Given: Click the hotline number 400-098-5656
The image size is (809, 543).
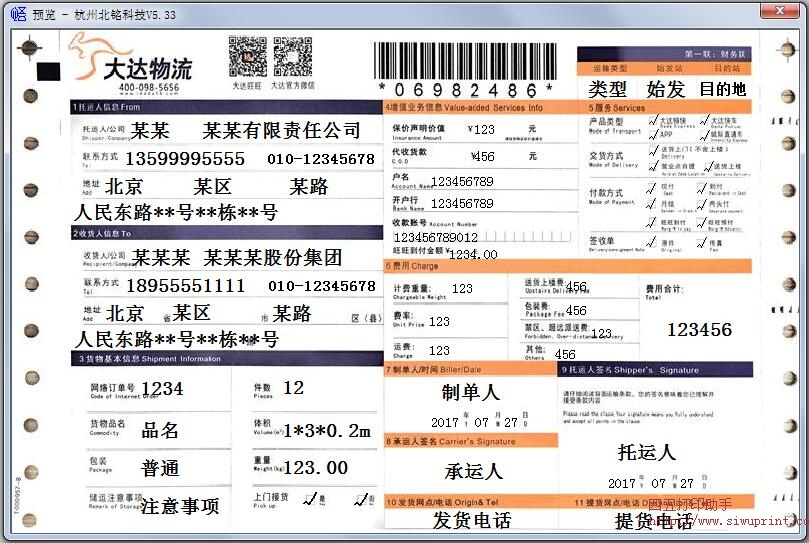Looking at the screenshot, I should [149, 87].
